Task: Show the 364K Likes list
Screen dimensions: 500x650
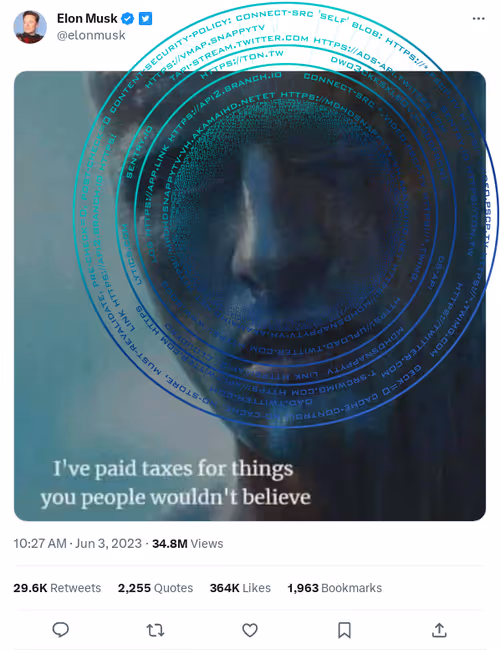Action: (240, 588)
